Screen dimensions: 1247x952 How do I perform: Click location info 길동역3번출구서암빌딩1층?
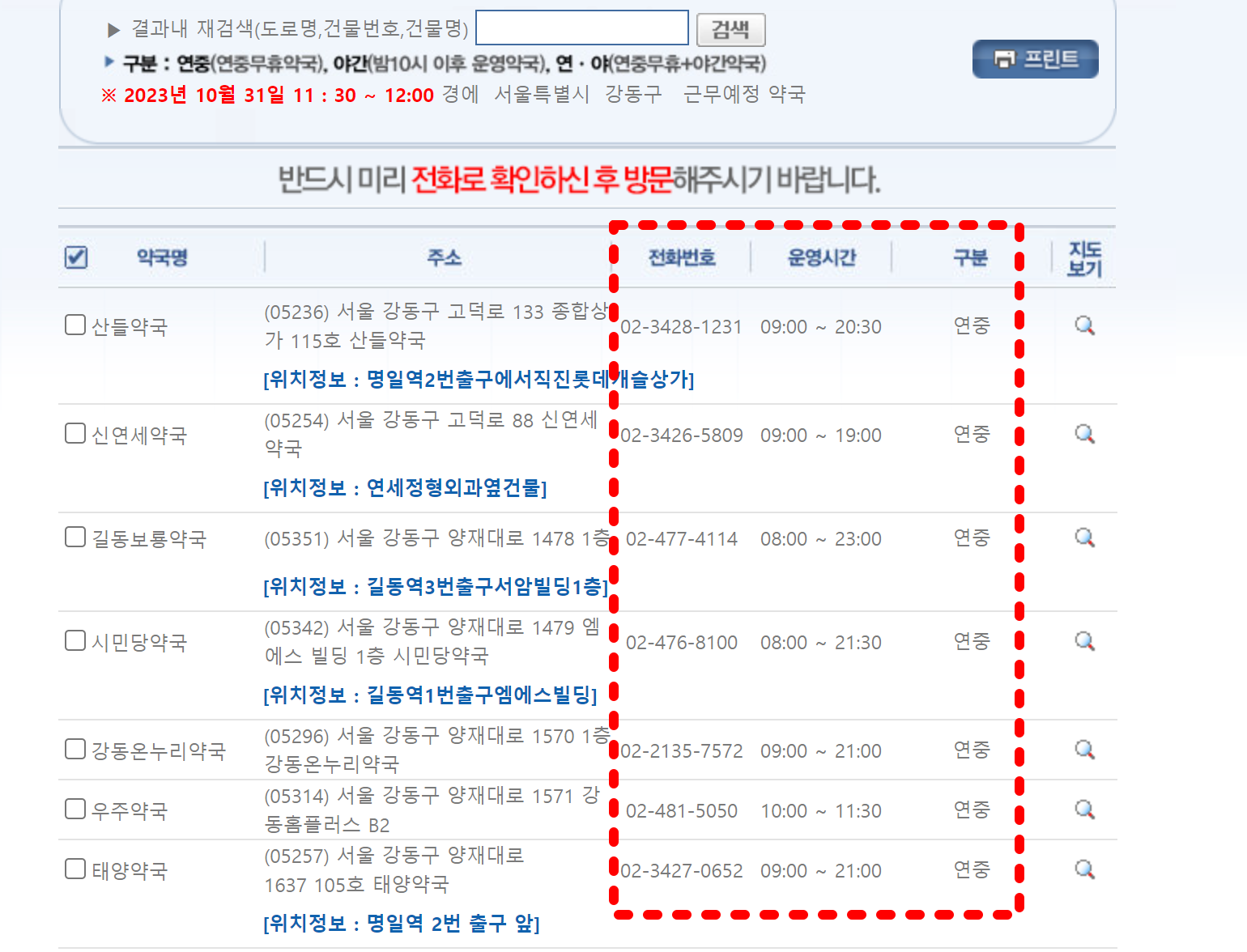click(x=436, y=586)
